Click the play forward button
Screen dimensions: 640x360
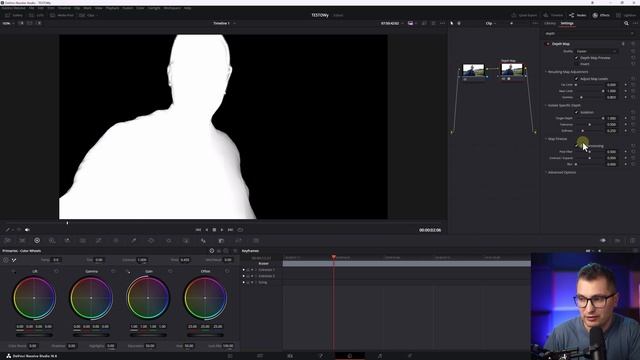coord(222,230)
